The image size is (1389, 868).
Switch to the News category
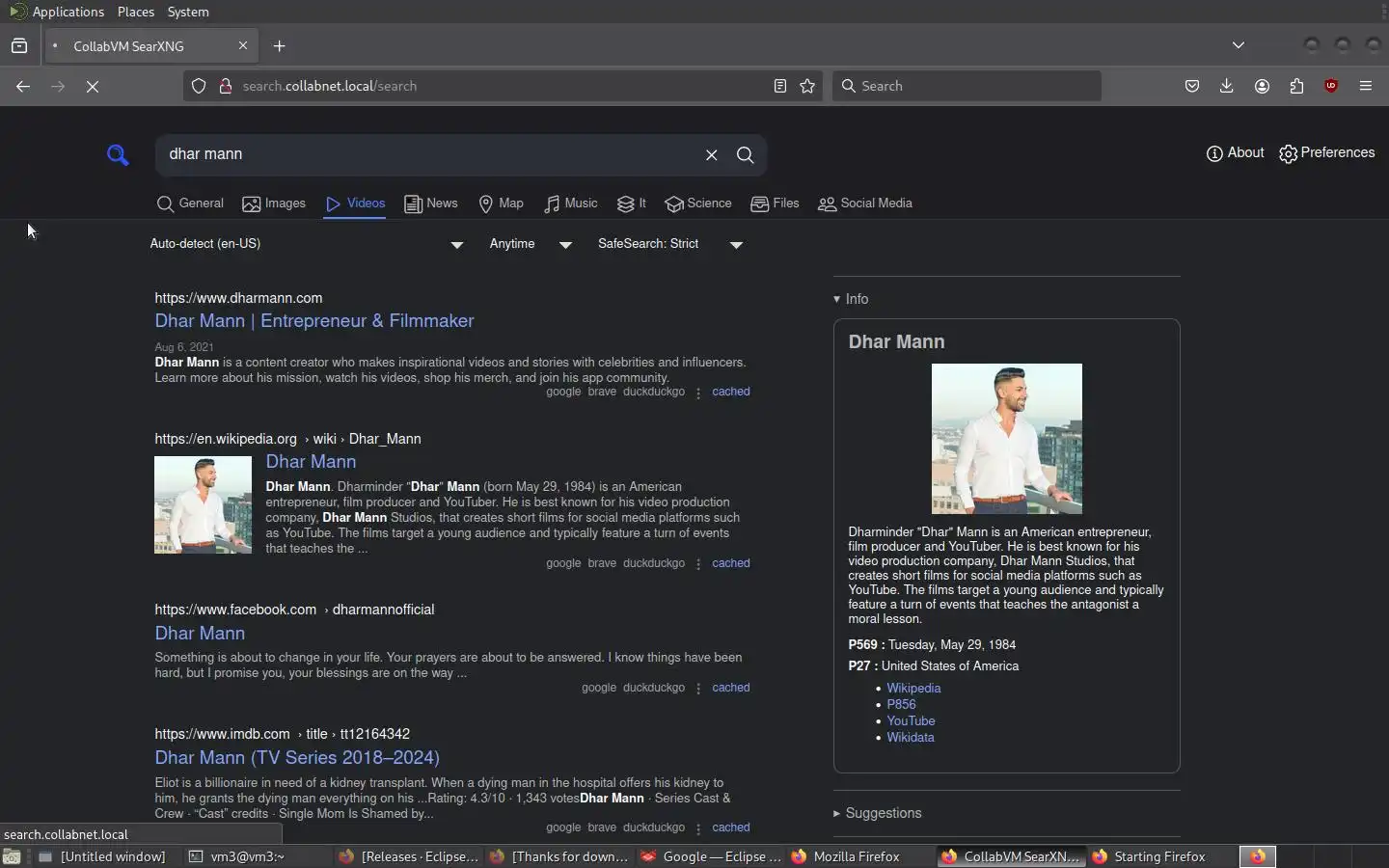pyautogui.click(x=431, y=203)
